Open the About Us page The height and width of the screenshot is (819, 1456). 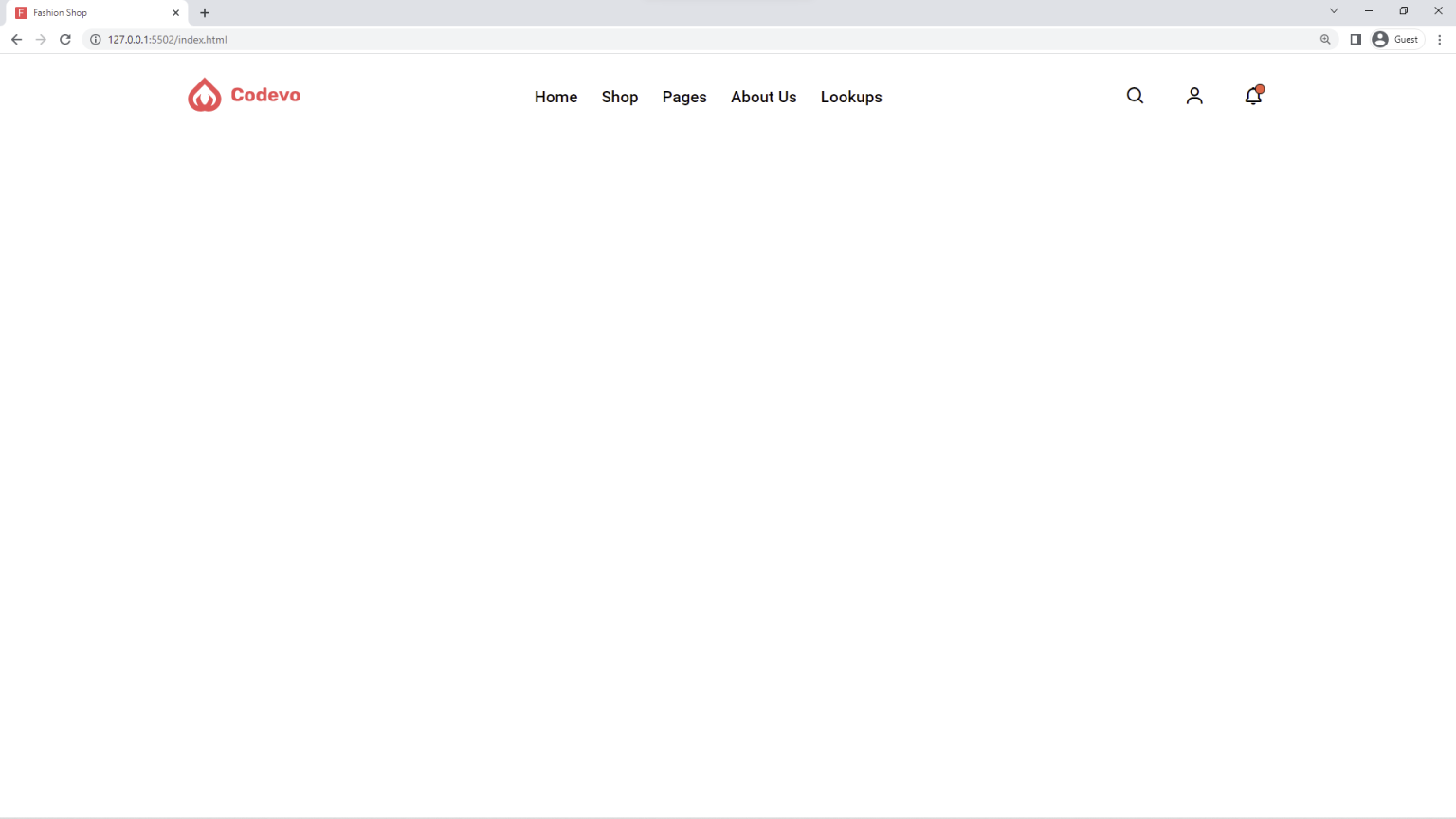click(x=763, y=97)
